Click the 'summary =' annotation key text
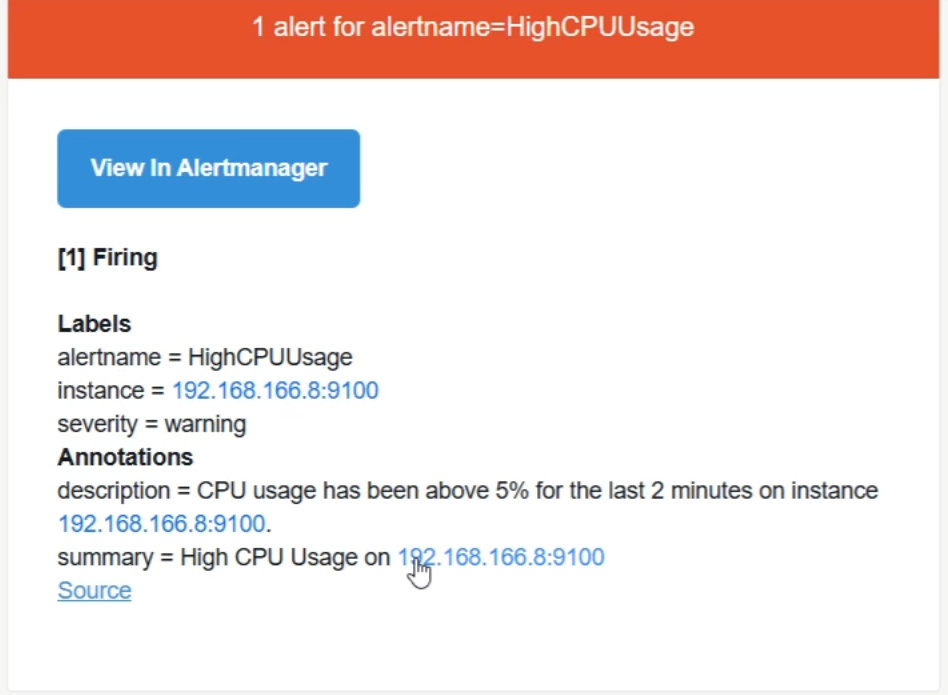Screen dimensions: 948x695 115,557
